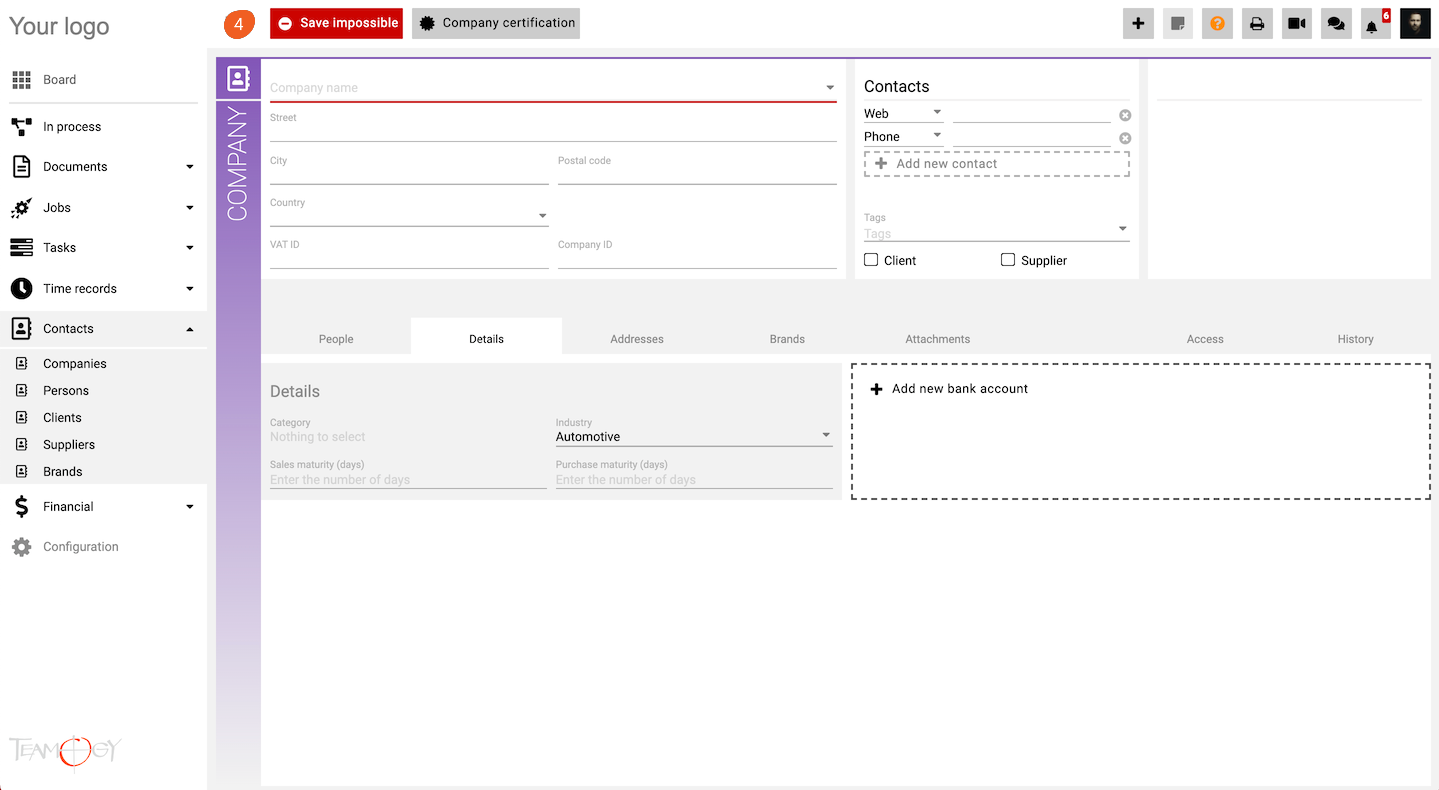Open the Country dropdown

point(409,215)
